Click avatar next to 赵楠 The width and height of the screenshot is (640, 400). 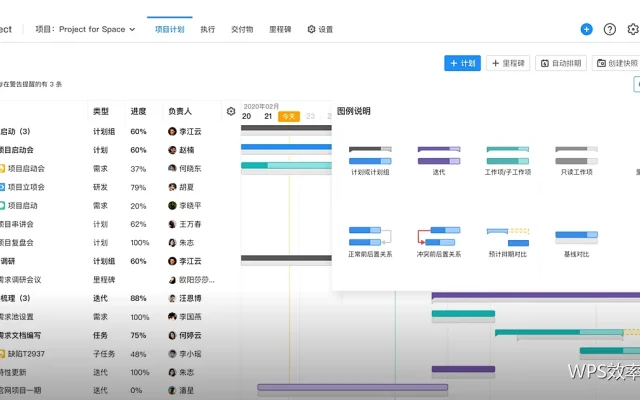[x=172, y=150]
